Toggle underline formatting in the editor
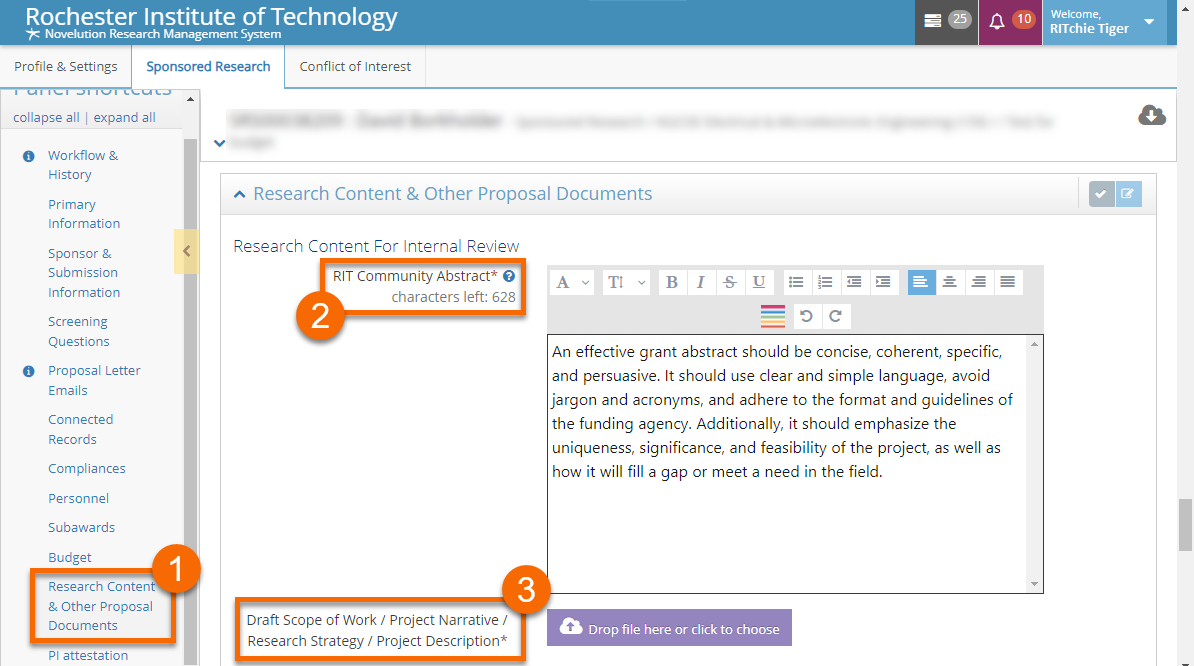1194x666 pixels. coord(758,282)
